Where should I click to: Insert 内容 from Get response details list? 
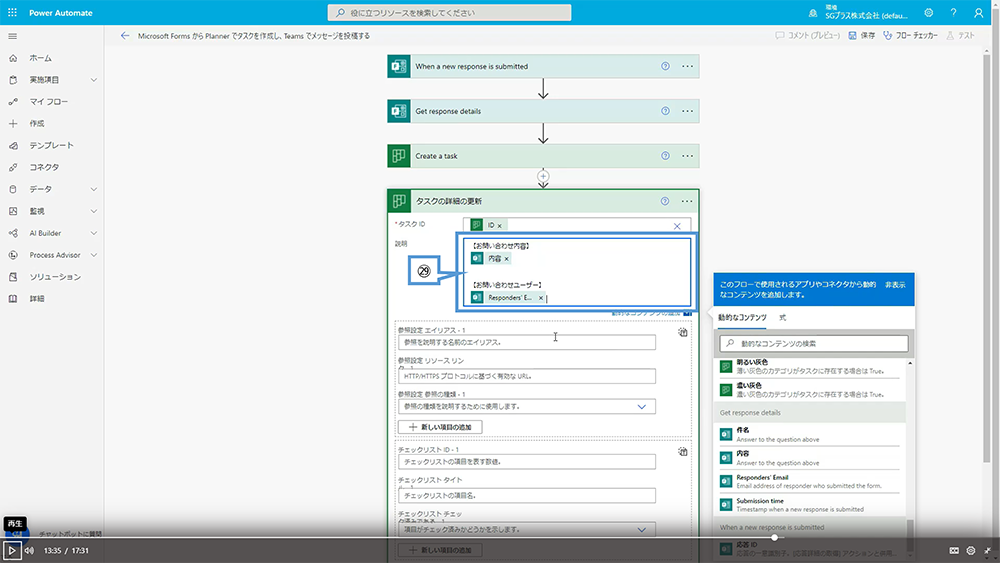pos(811,458)
